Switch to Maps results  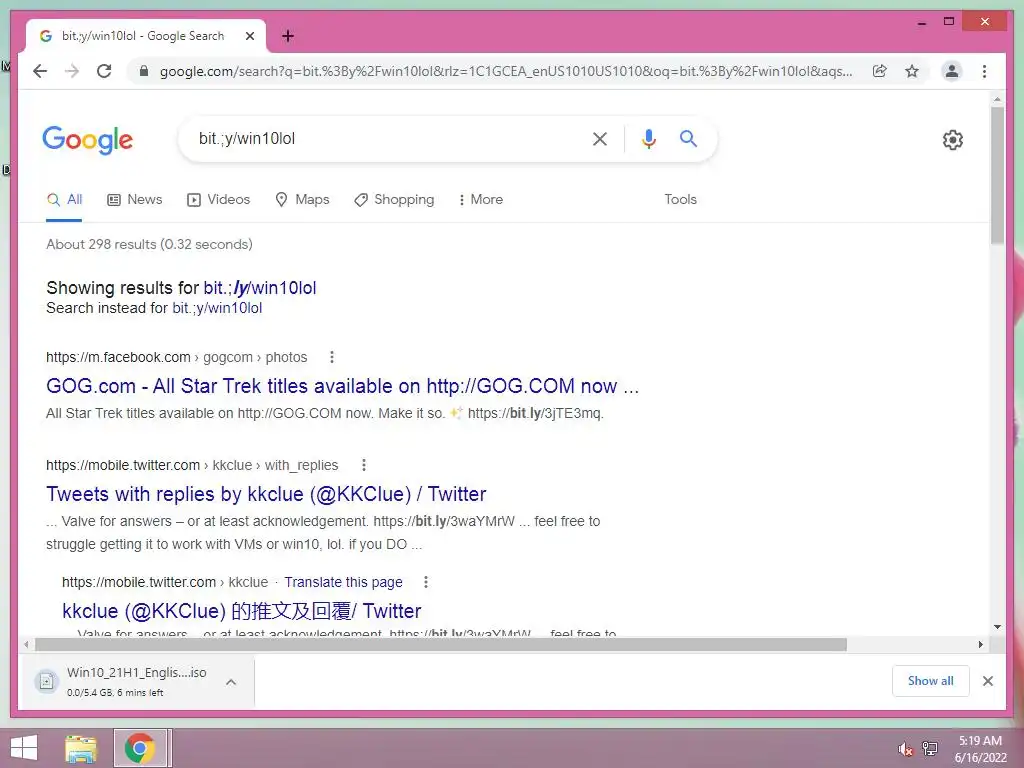point(302,199)
